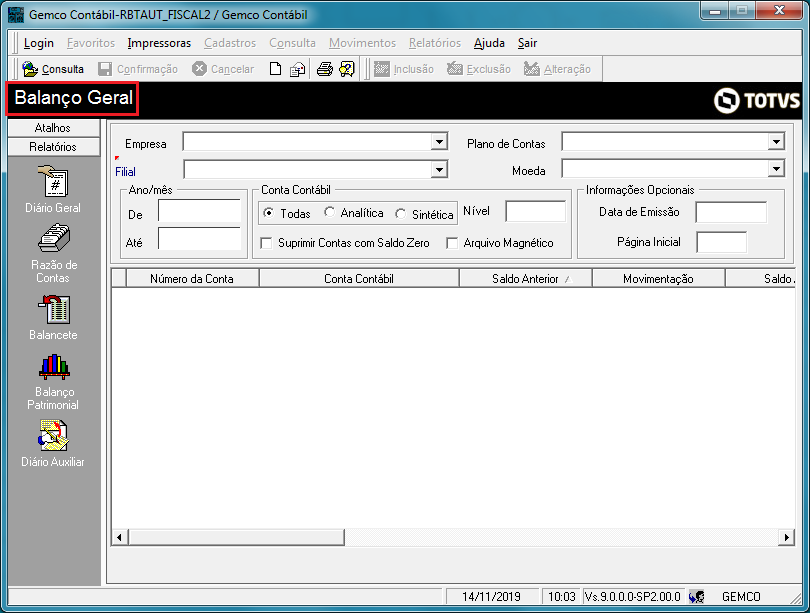Click the horizontal scrollbar left arrow
Screen dimensions: 810x613
coord(119,537)
